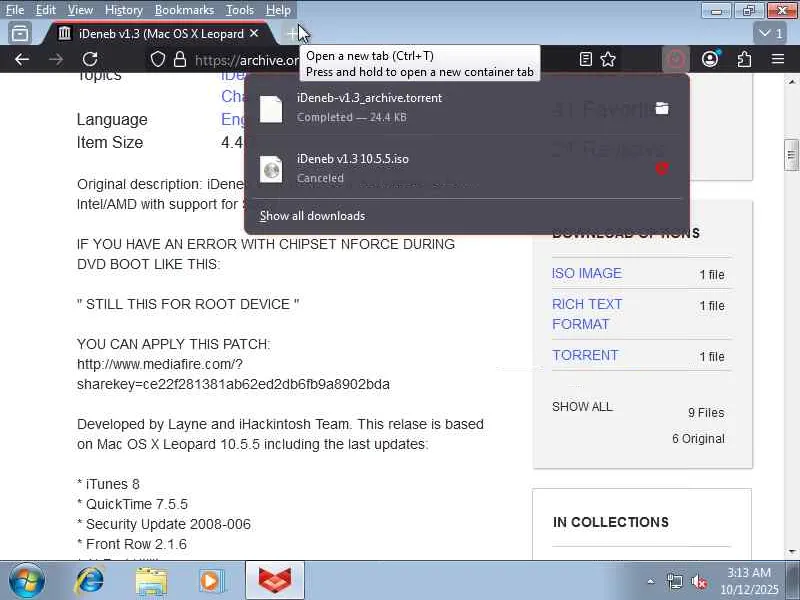Viewport: 800px width, 600px height.
Task: Open the History menu
Action: [x=123, y=10]
